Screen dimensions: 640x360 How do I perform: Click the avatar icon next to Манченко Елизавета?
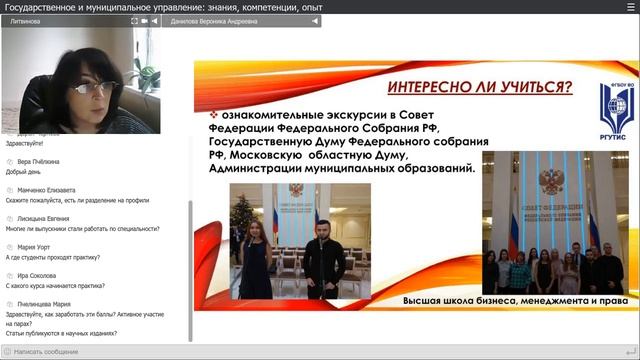tap(10, 191)
